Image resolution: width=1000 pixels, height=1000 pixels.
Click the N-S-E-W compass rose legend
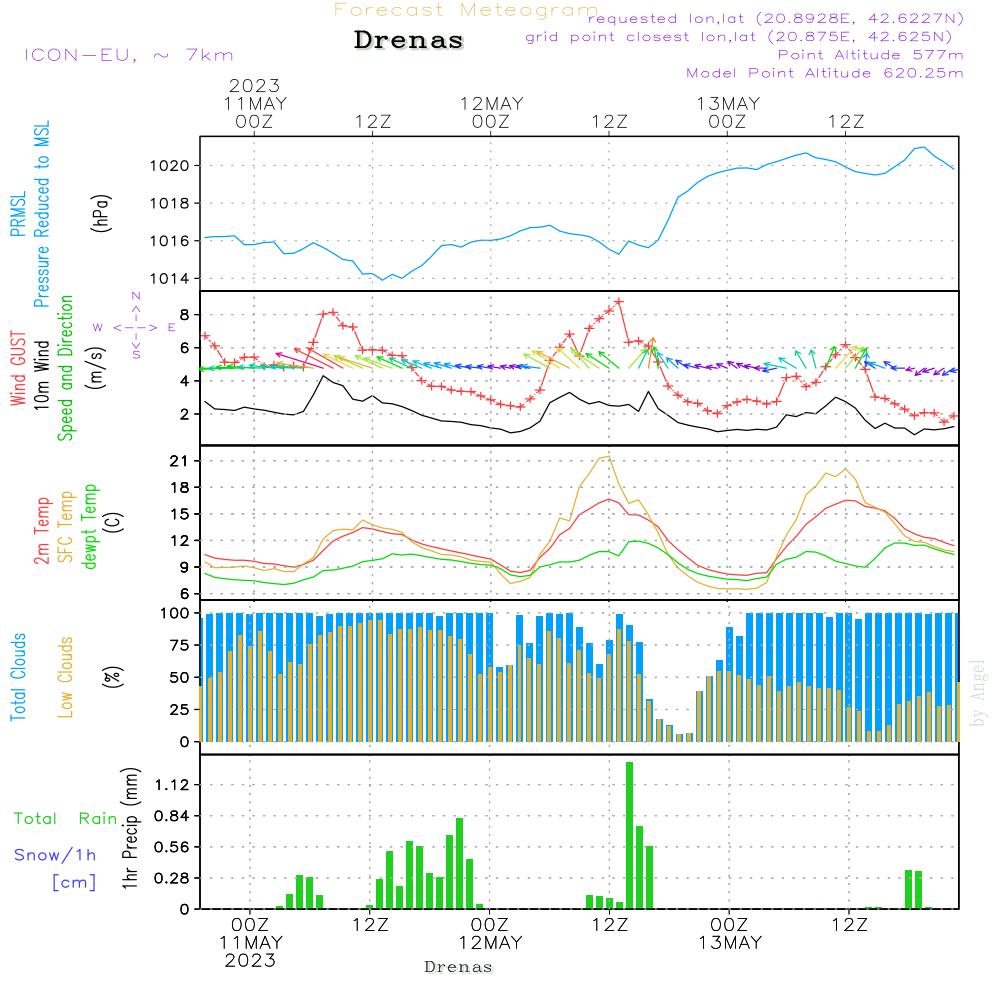click(x=136, y=326)
